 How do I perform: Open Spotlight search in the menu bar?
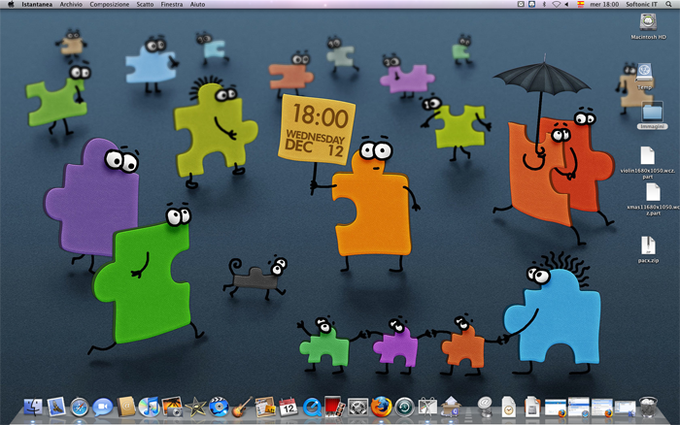669,4
